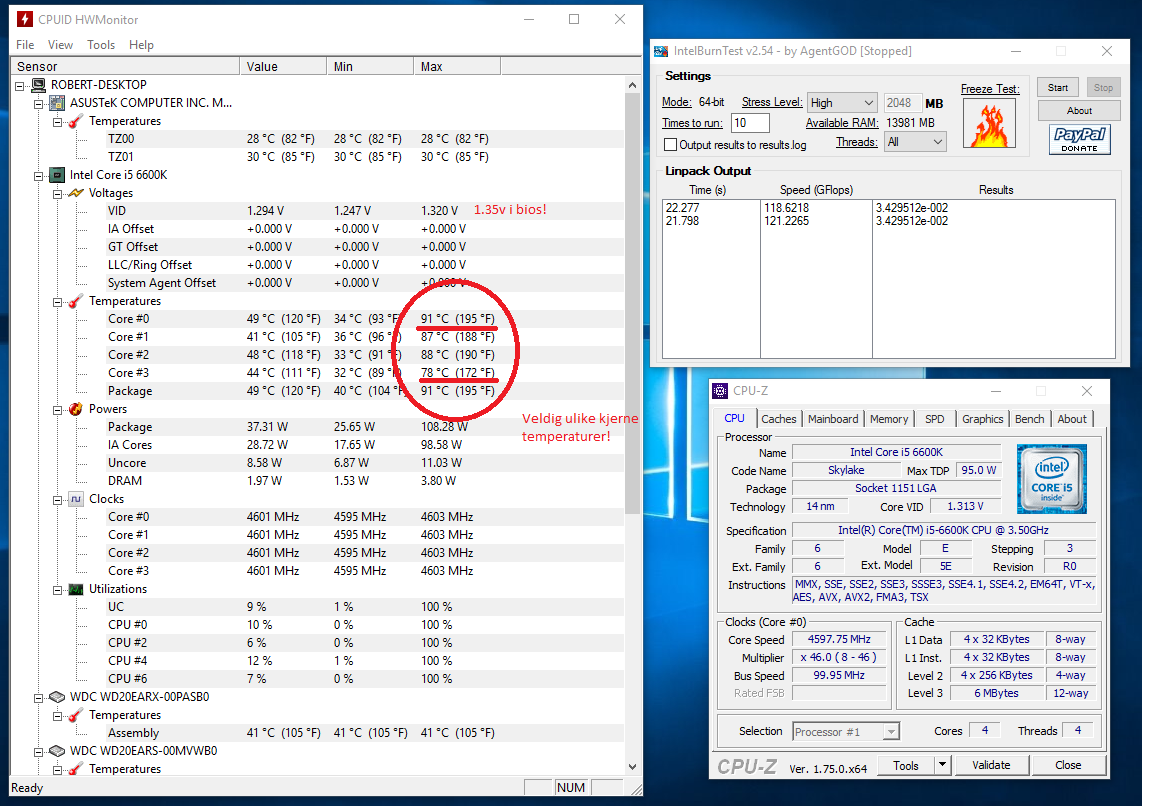Viewport: 1152px width, 806px height.
Task: Collapse the WDC WD20EARX-00PASB0 node
Action: (38, 698)
